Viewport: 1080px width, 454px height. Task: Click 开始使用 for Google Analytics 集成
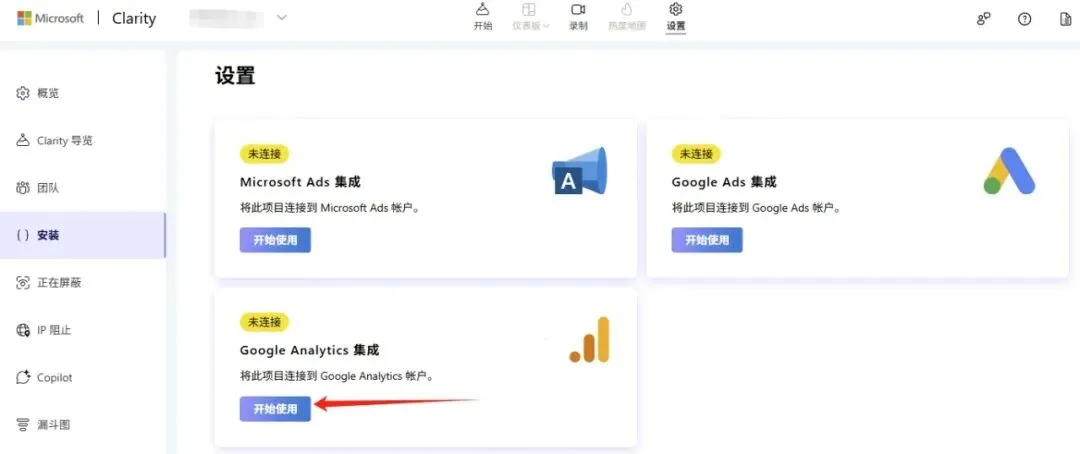(x=275, y=409)
